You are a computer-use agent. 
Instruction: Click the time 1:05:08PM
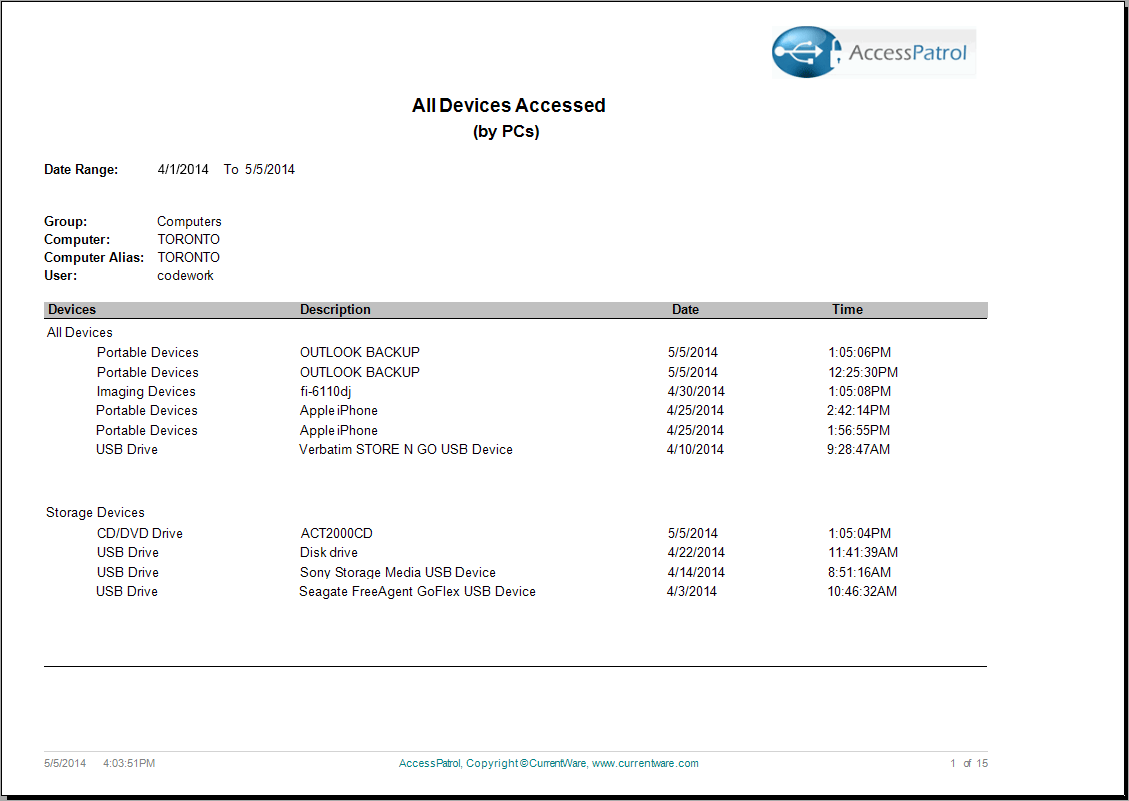860,391
